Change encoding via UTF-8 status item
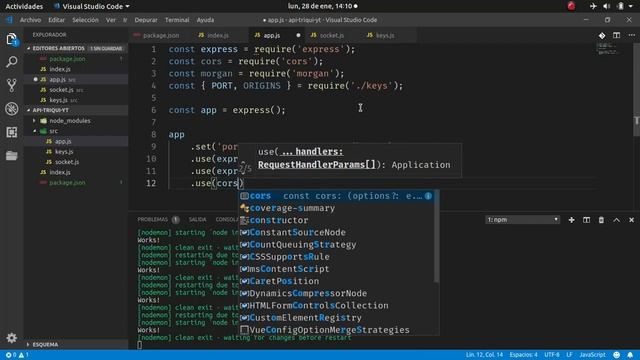 click(x=551, y=355)
